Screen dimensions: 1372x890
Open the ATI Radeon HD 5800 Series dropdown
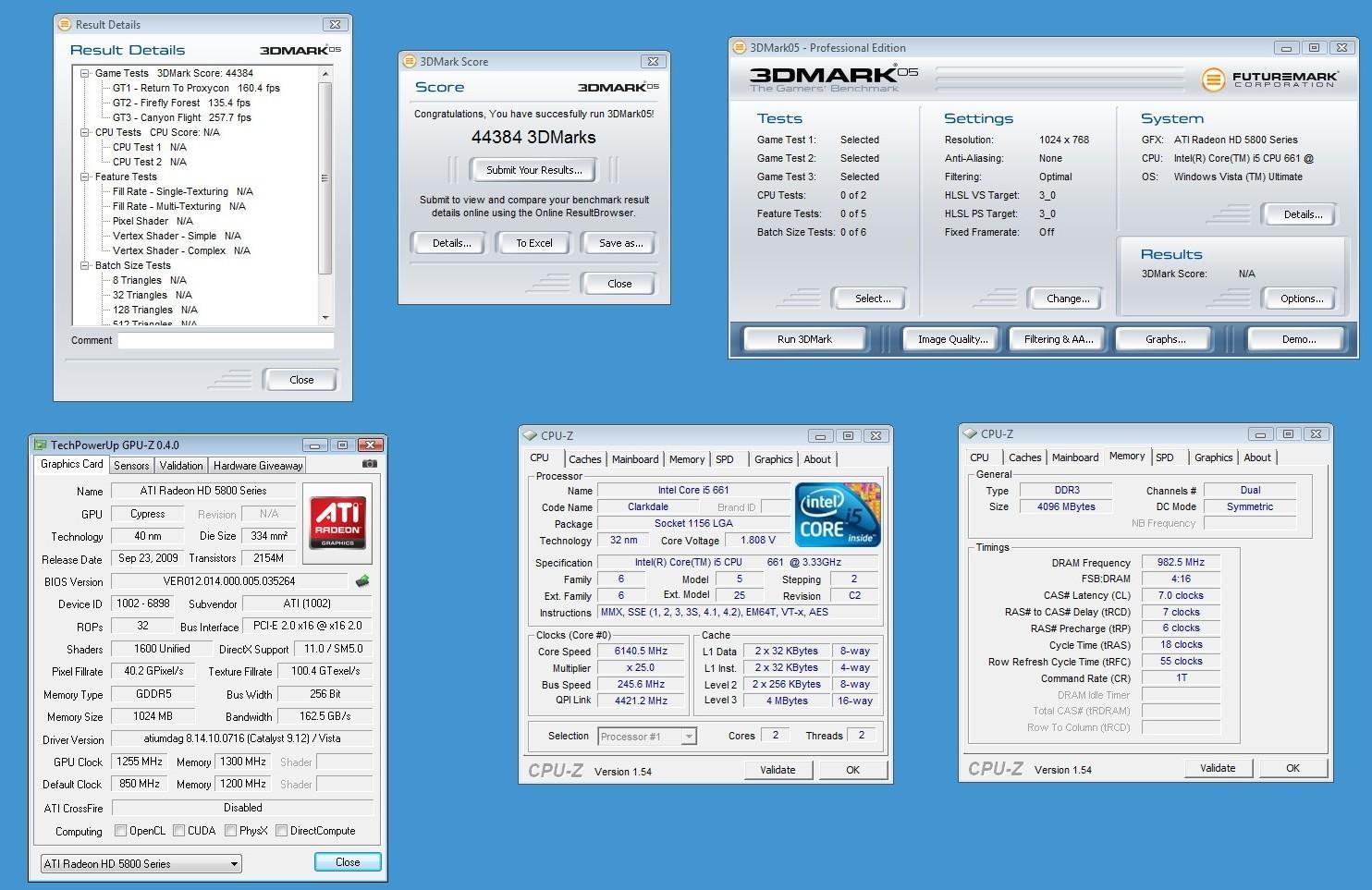click(x=141, y=863)
